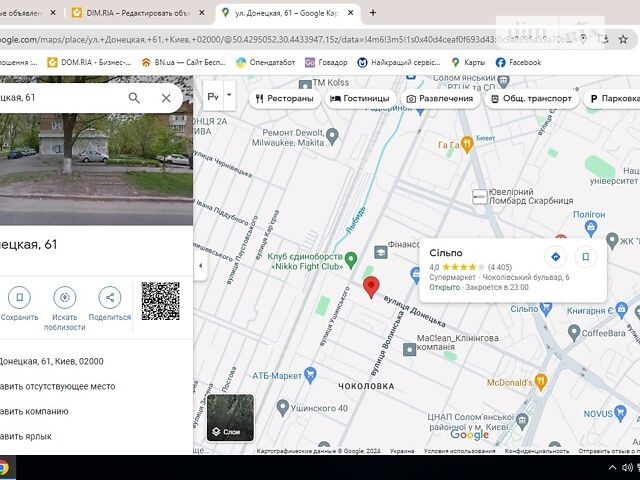Open the Опендатабот bookmark
The height and width of the screenshot is (480, 640).
tap(266, 62)
